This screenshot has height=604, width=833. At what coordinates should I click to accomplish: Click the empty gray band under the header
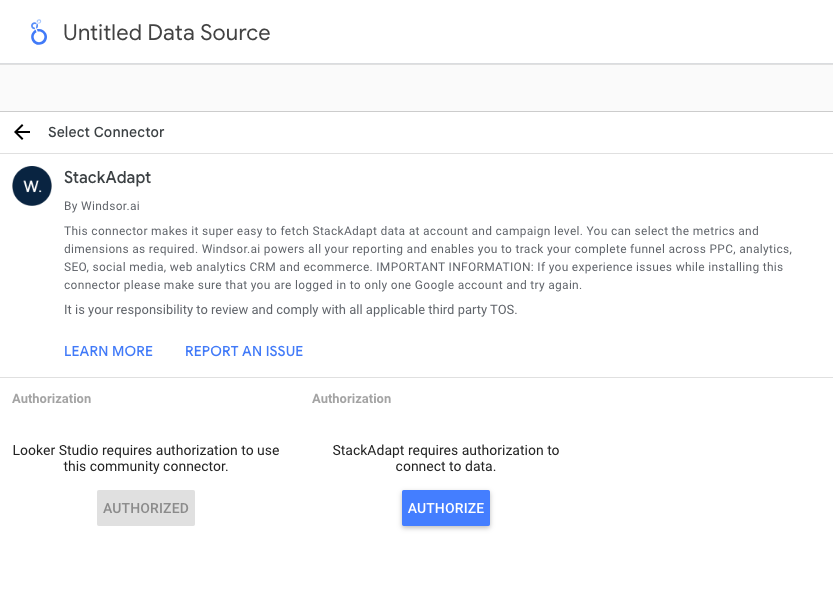click(416, 88)
